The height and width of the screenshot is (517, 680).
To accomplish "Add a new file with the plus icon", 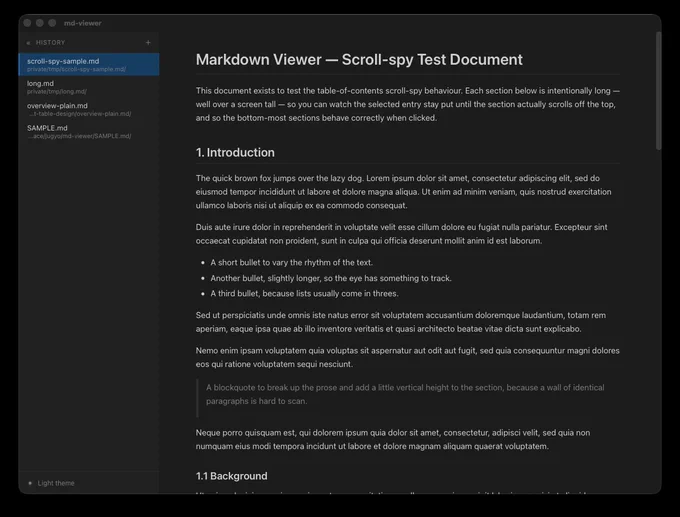I will tap(148, 43).
